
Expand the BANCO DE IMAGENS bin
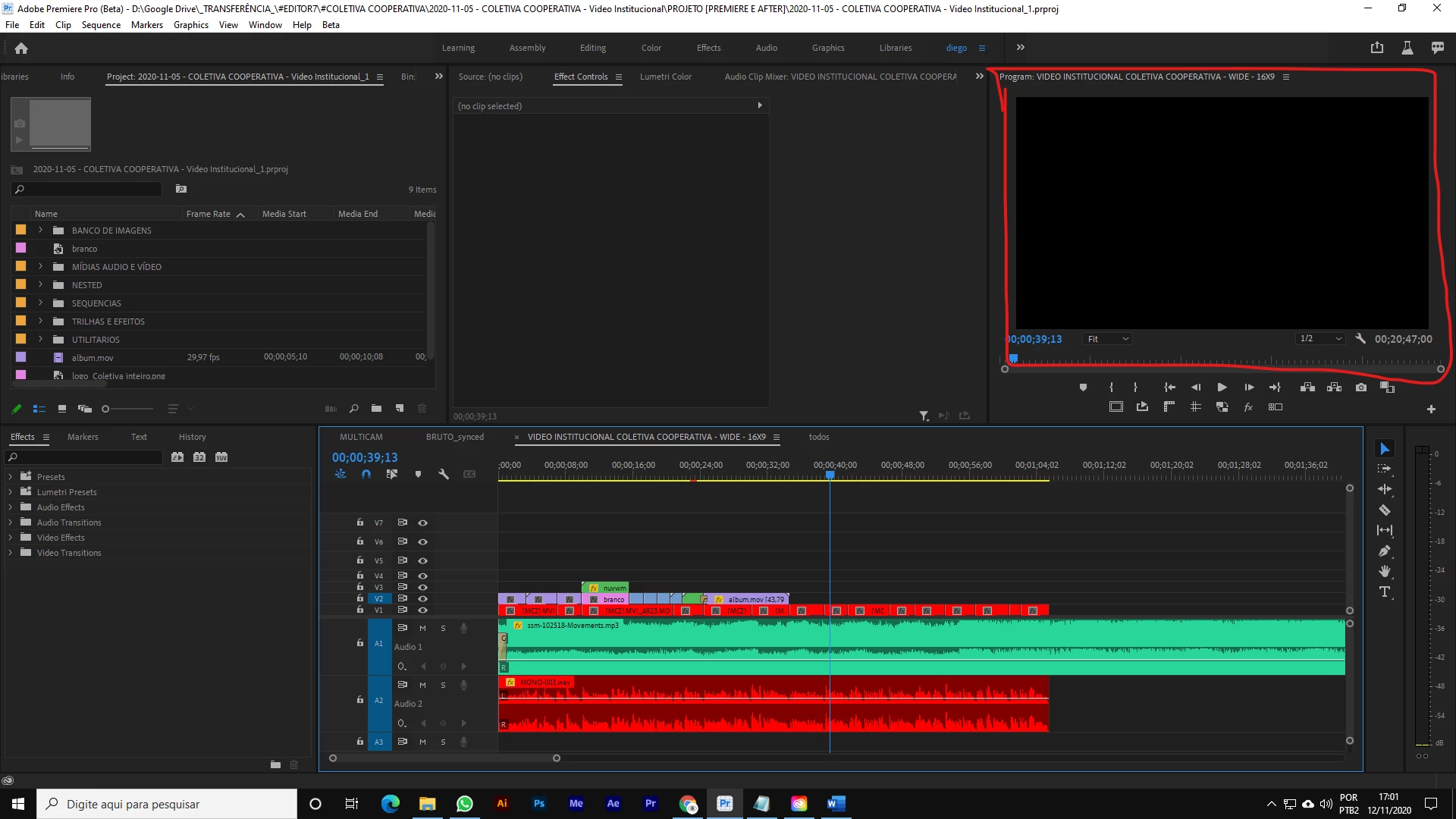tap(41, 230)
